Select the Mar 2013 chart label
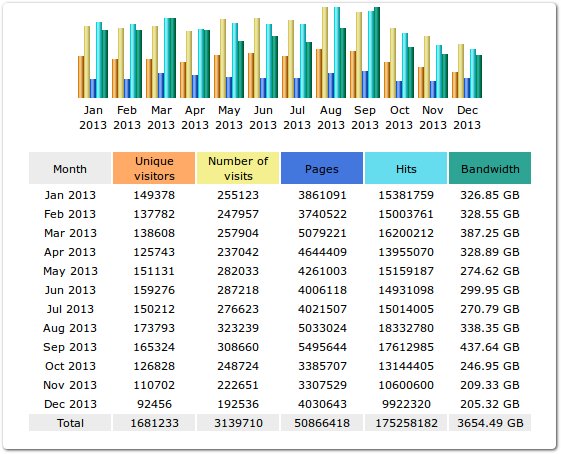The width and height of the screenshot is (561, 454). (161, 117)
